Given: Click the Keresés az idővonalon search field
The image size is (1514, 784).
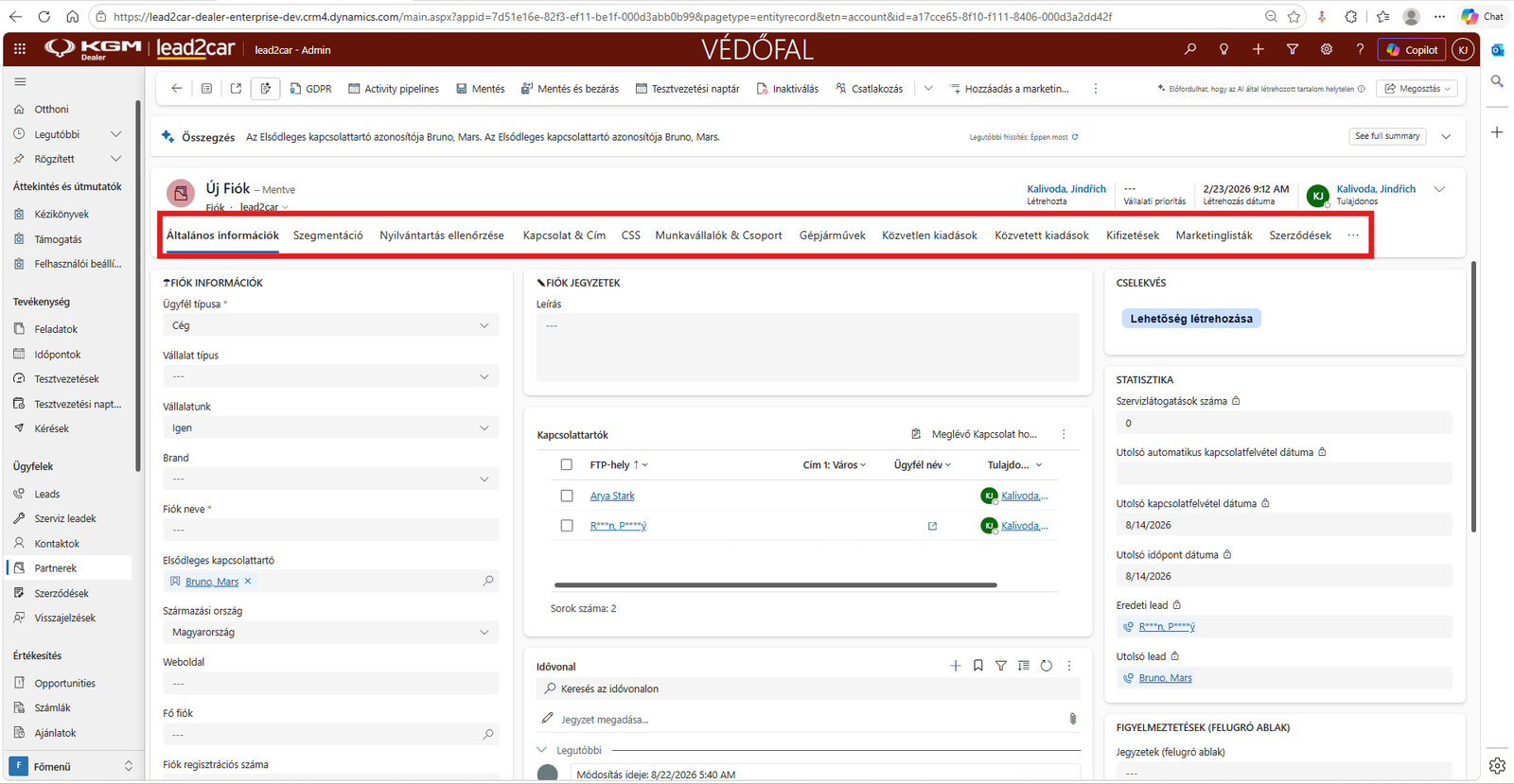Looking at the screenshot, I should tap(807, 688).
